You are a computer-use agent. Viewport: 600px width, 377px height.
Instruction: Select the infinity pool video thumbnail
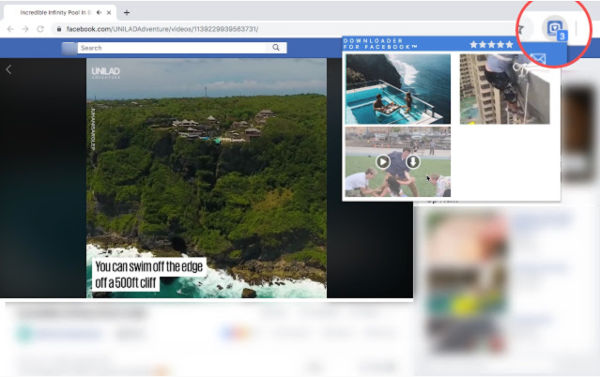click(398, 89)
